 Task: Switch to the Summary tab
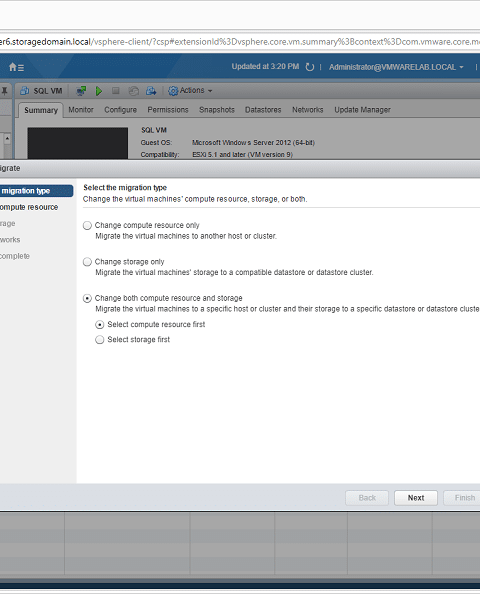coord(41,110)
